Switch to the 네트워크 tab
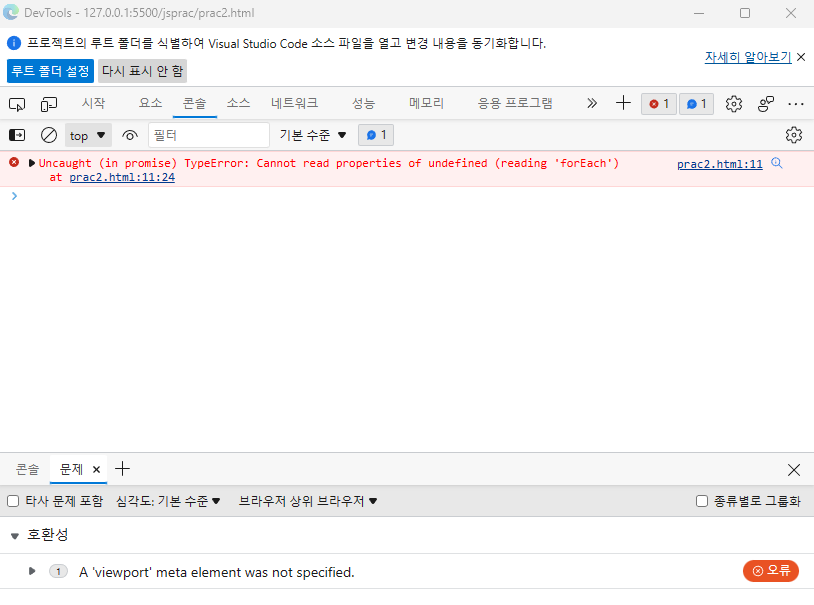 (294, 103)
